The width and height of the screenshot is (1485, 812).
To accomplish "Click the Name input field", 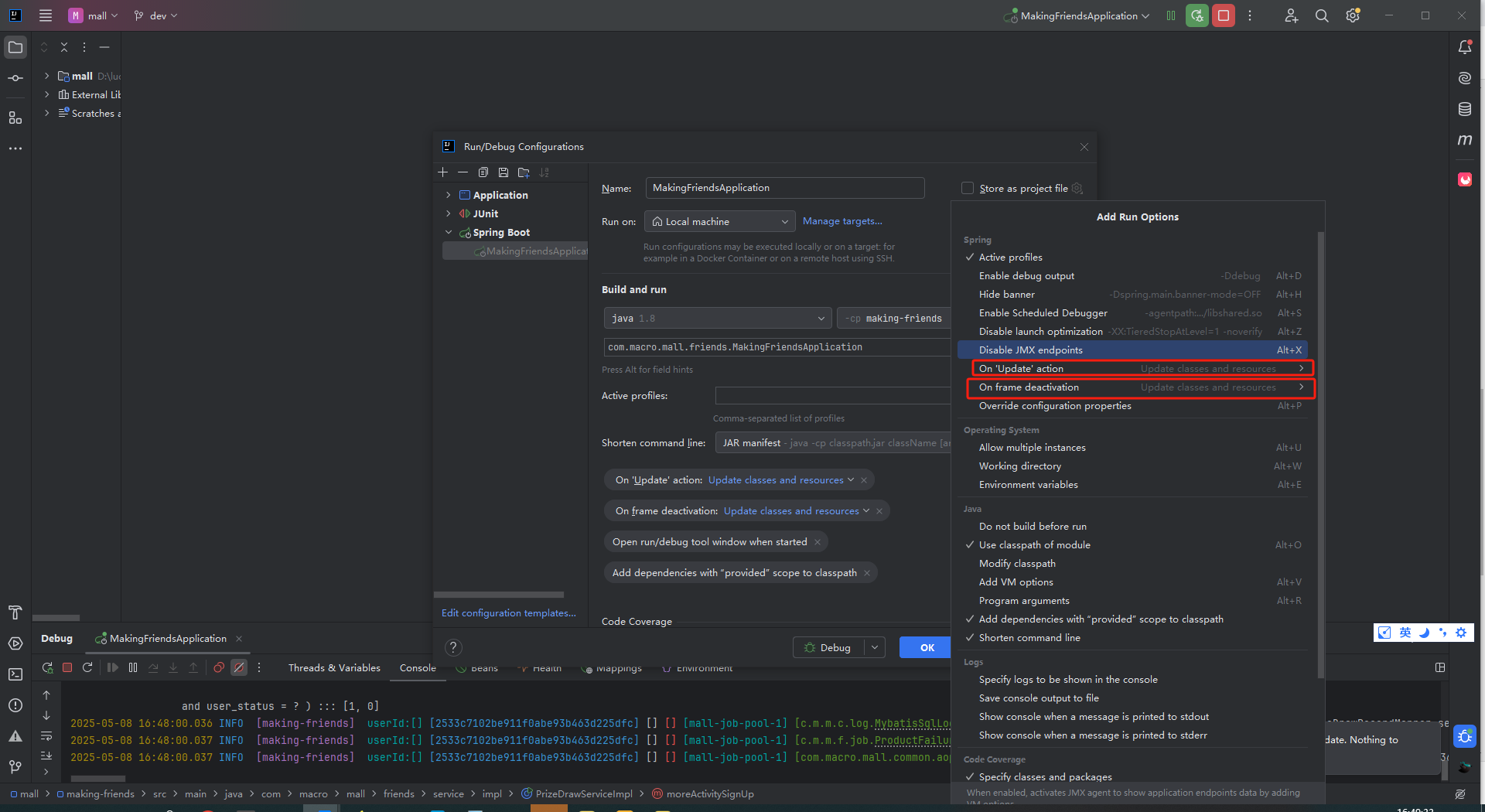I will (785, 188).
